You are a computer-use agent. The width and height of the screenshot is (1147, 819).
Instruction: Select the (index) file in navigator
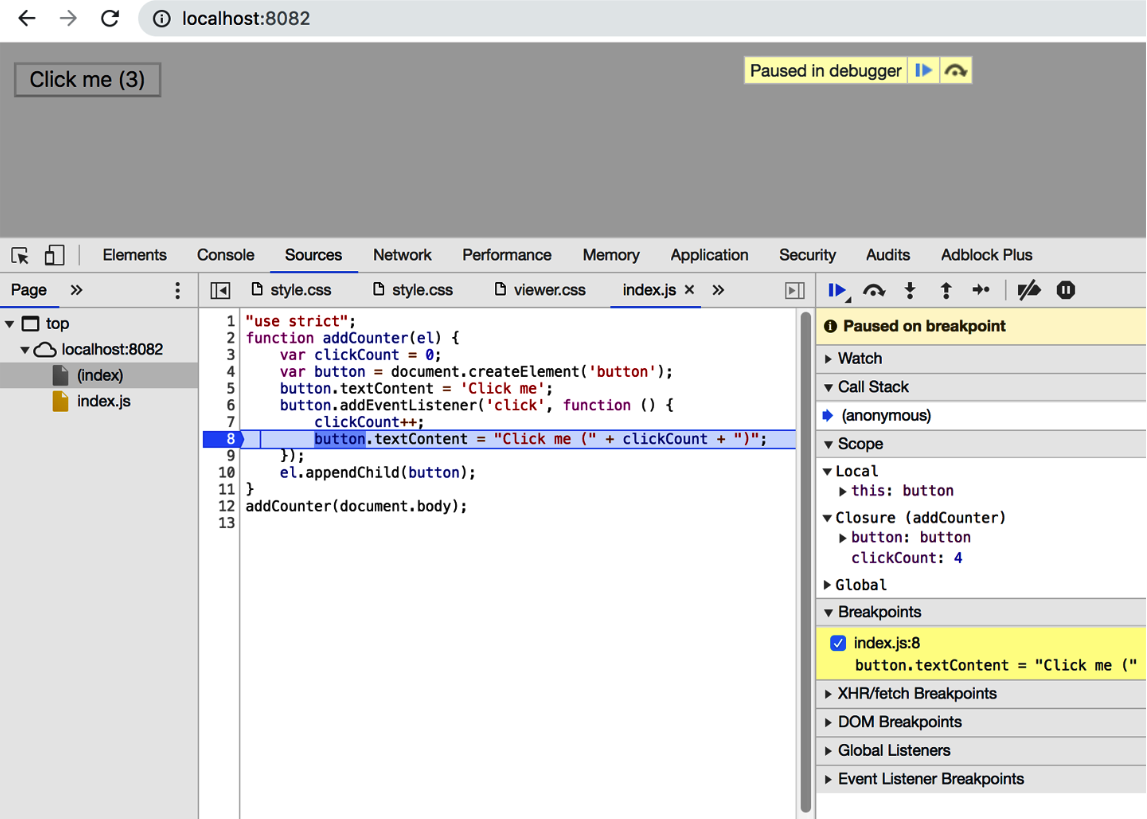(99, 375)
